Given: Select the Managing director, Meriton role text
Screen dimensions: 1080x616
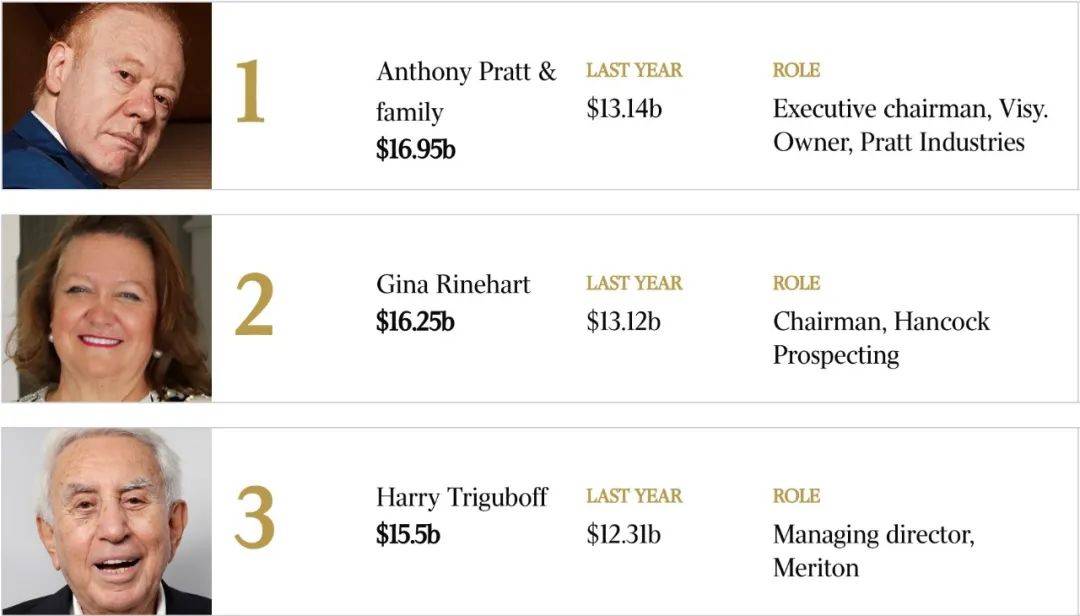Looking at the screenshot, I should click(873, 551).
